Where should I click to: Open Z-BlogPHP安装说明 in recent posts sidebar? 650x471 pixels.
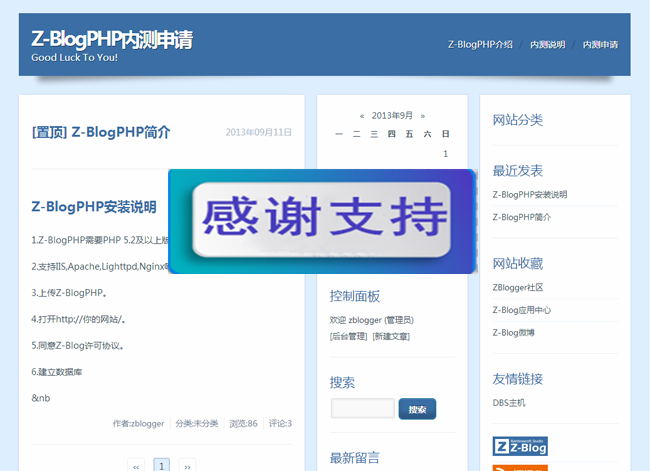[x=530, y=194]
